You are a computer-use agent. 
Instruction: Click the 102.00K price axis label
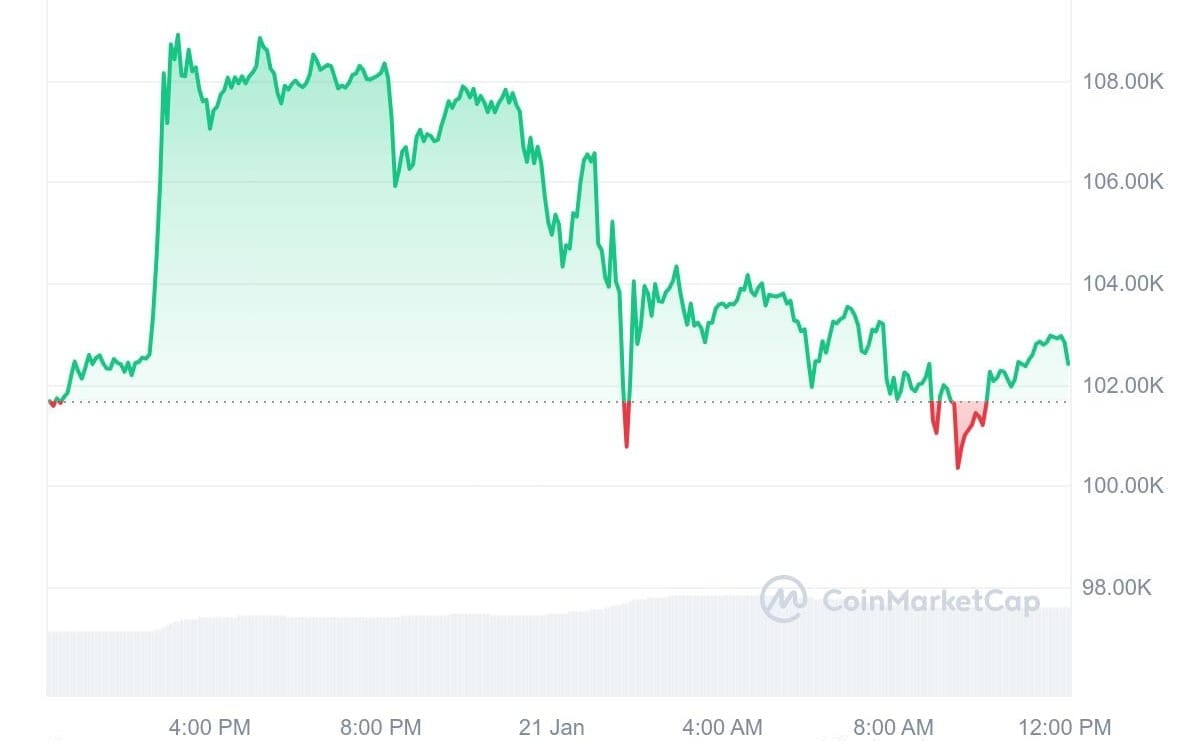coord(1123,385)
